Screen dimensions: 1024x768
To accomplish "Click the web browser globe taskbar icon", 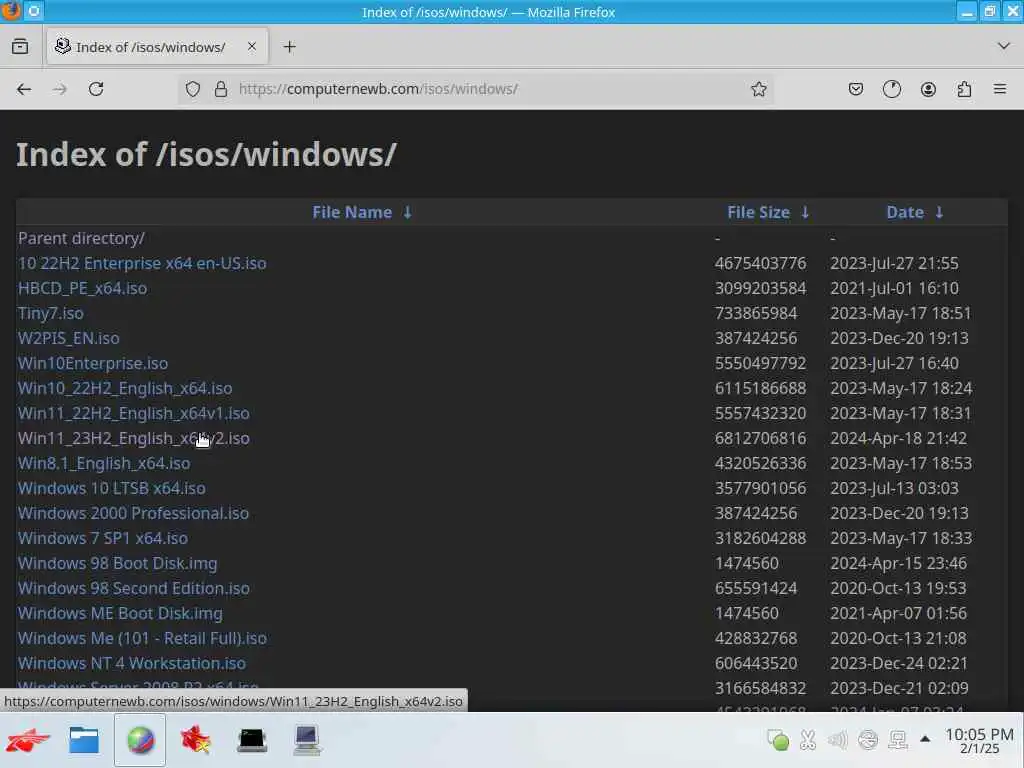I will pyautogui.click(x=140, y=741).
